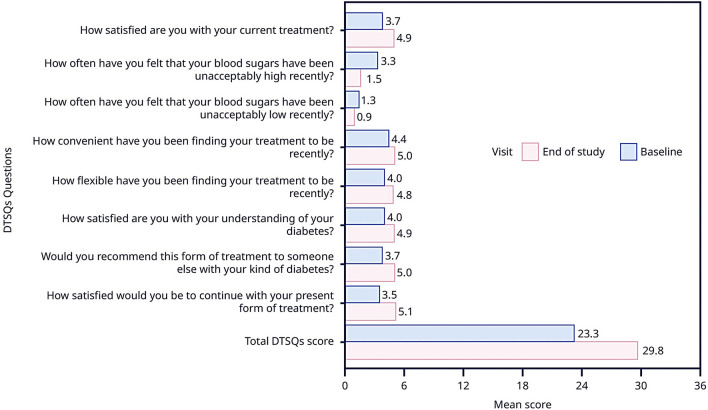Click the 4.4 baseline convenience bar

click(366, 138)
